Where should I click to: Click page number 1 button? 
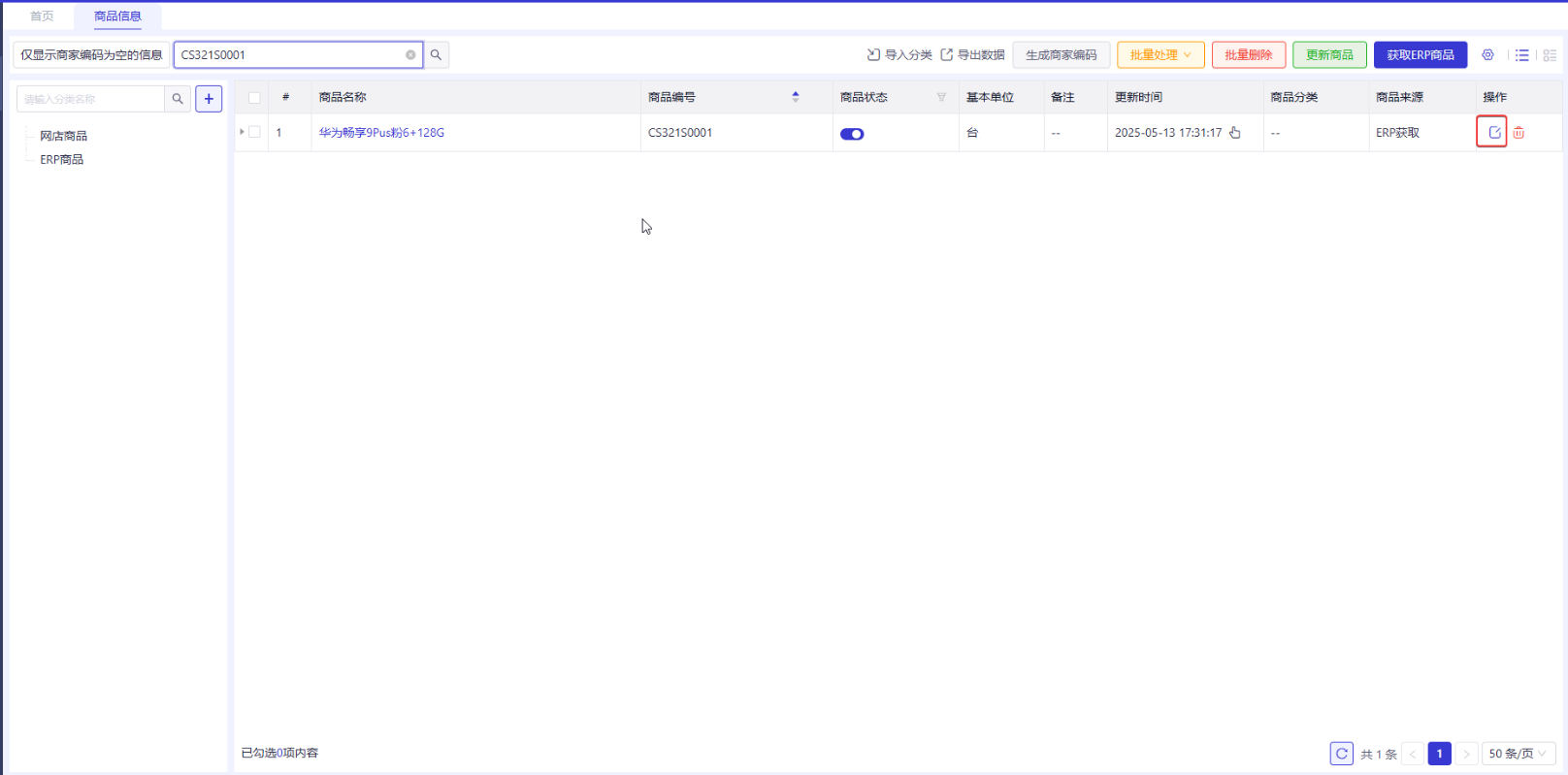[1440, 754]
